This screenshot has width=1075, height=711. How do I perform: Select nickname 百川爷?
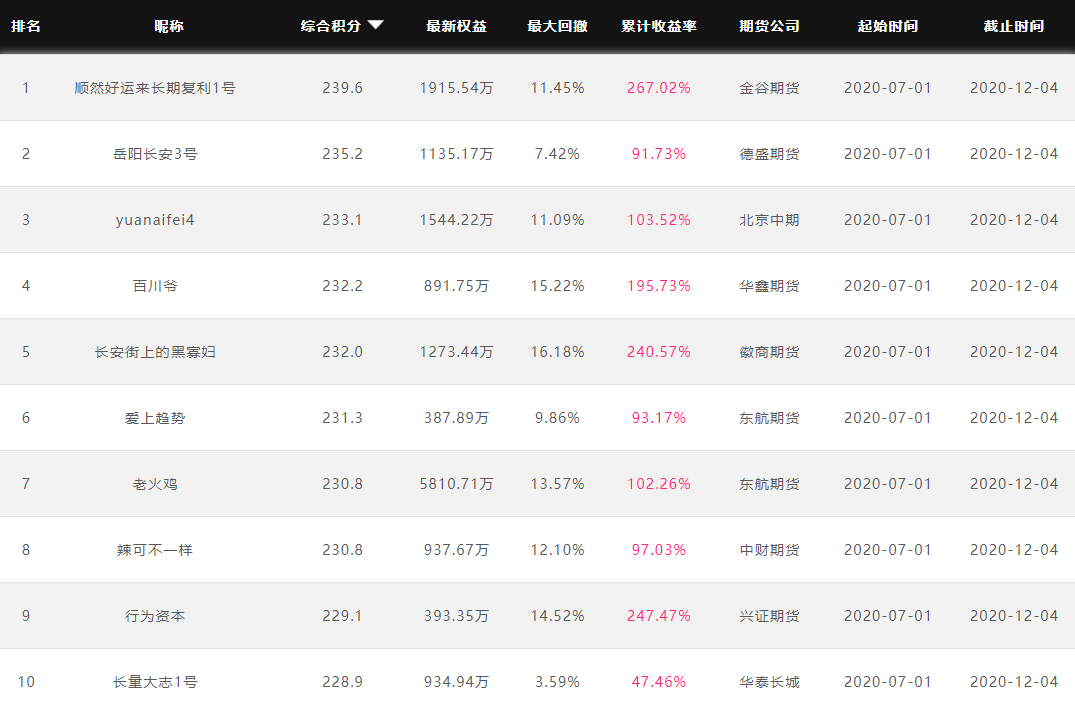coord(155,286)
